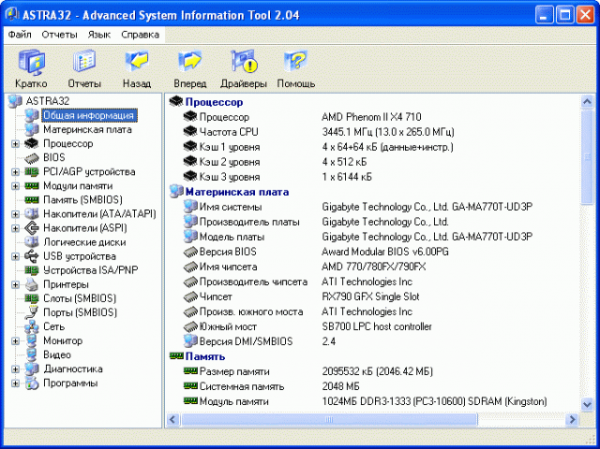600x449 pixels.
Task: Click the Принтеры printer icon
Action: click(x=32, y=284)
